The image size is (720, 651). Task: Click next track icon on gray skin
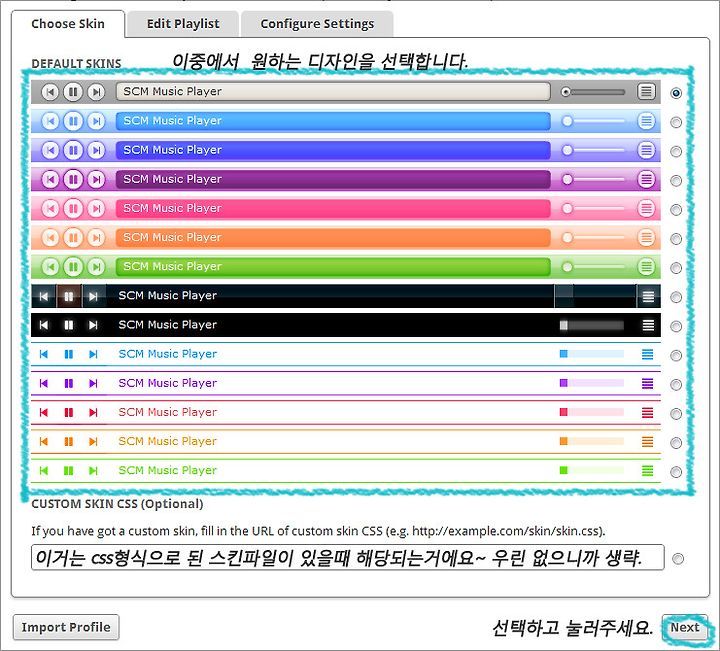[96, 92]
